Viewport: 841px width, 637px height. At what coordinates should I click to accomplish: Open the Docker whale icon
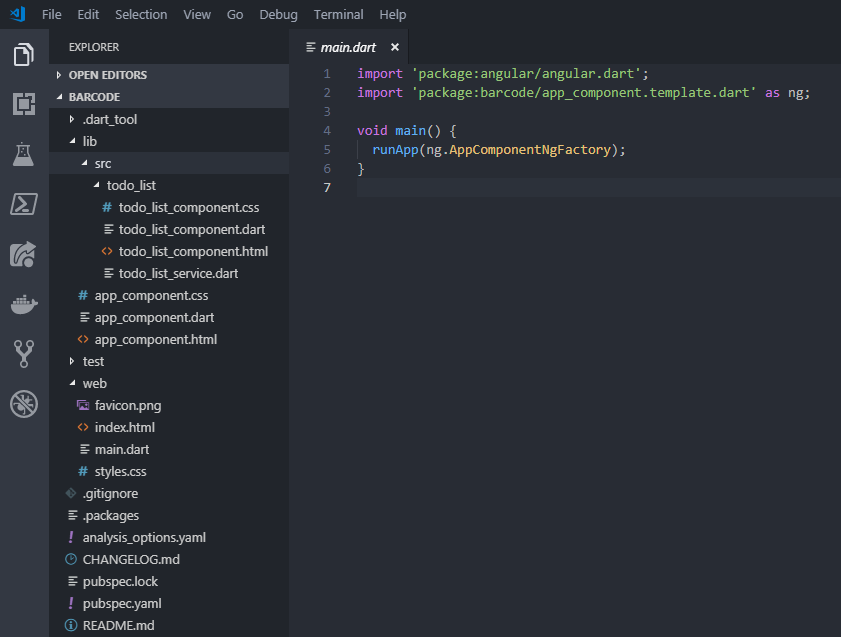pos(24,304)
